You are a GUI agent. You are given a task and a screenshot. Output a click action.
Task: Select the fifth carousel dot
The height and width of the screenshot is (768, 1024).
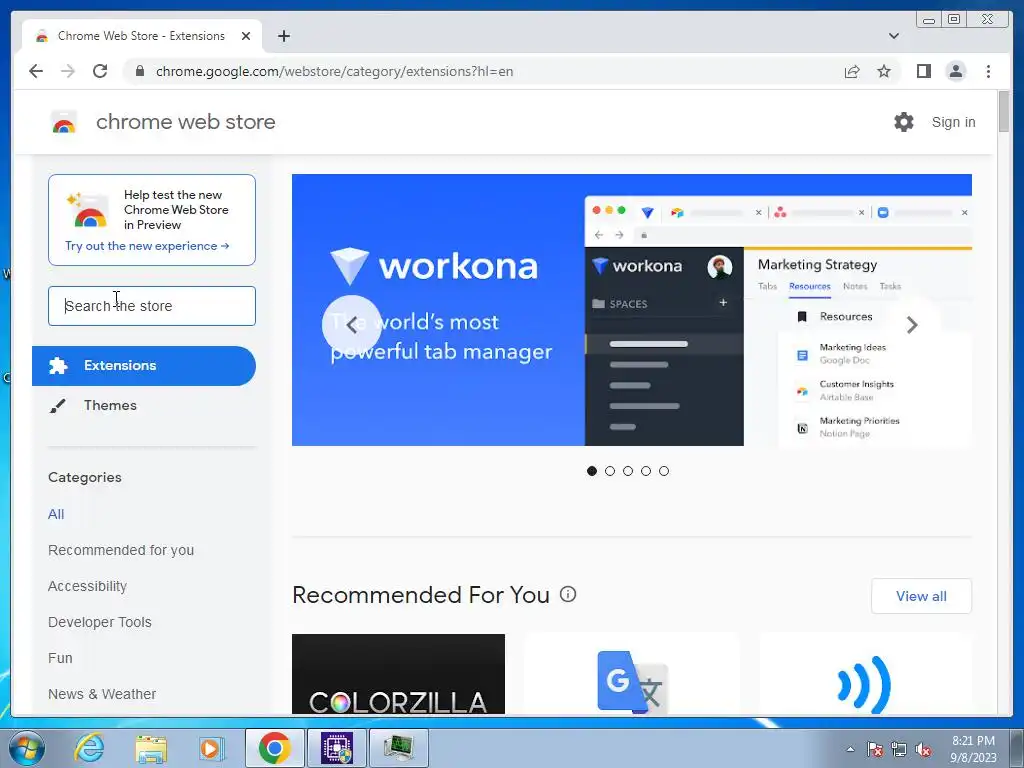coord(664,471)
